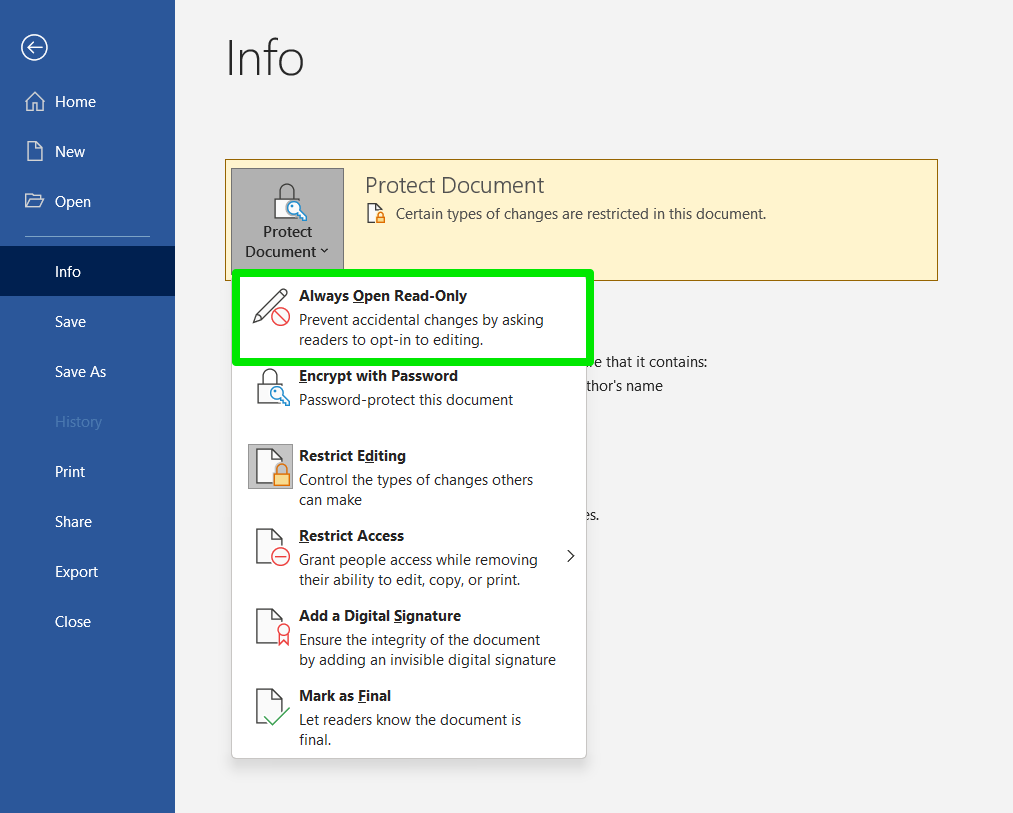
Task: Click 'Let readers know the document is' description
Action: pyautogui.click(x=410, y=720)
